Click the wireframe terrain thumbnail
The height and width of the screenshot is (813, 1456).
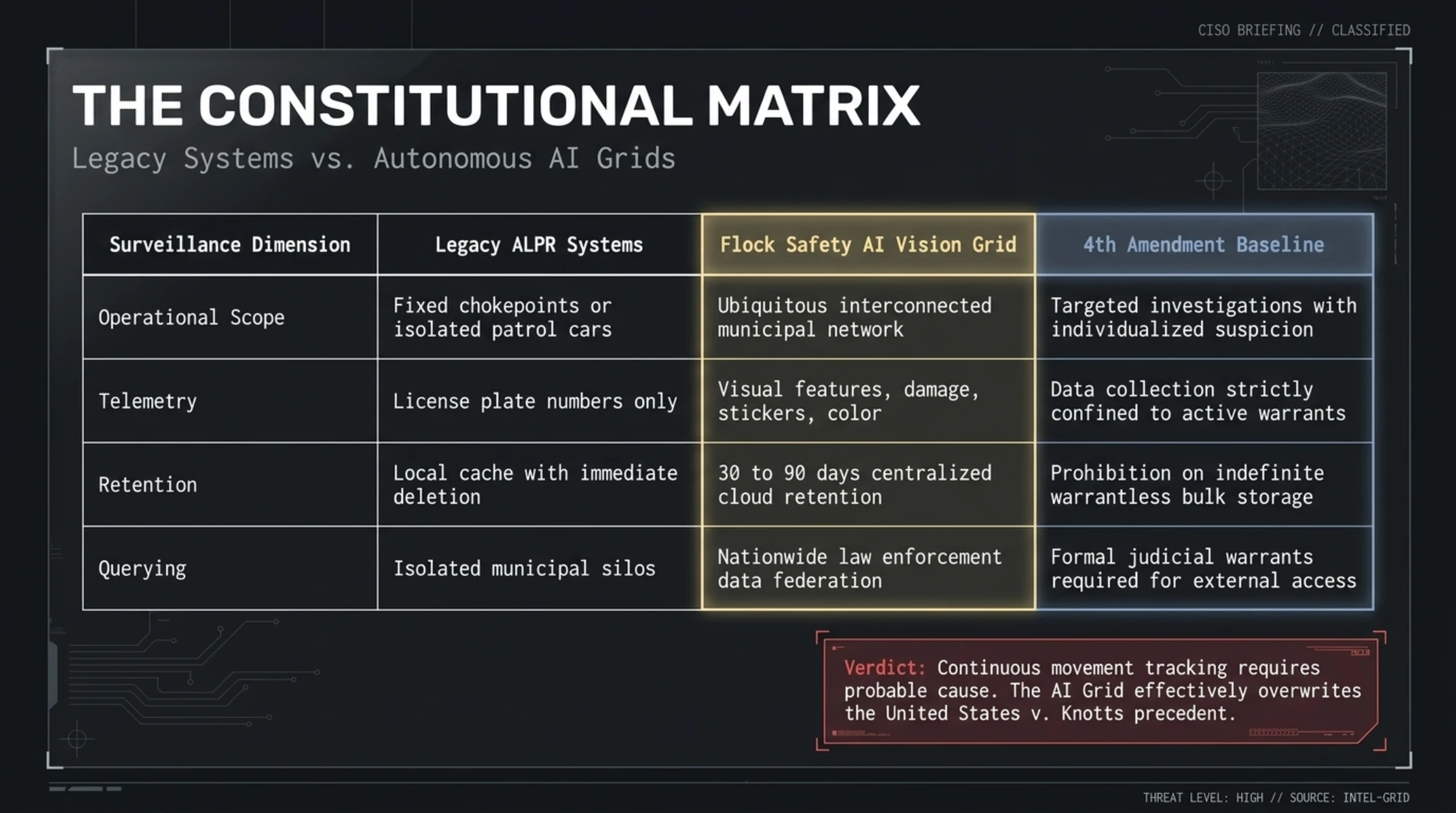tap(1322, 131)
